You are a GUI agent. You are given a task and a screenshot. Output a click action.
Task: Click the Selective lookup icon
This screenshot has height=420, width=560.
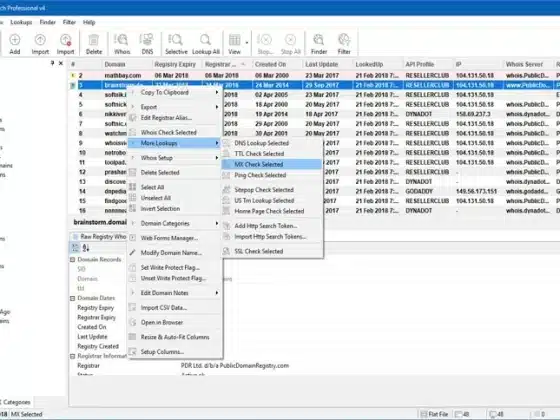point(176,44)
